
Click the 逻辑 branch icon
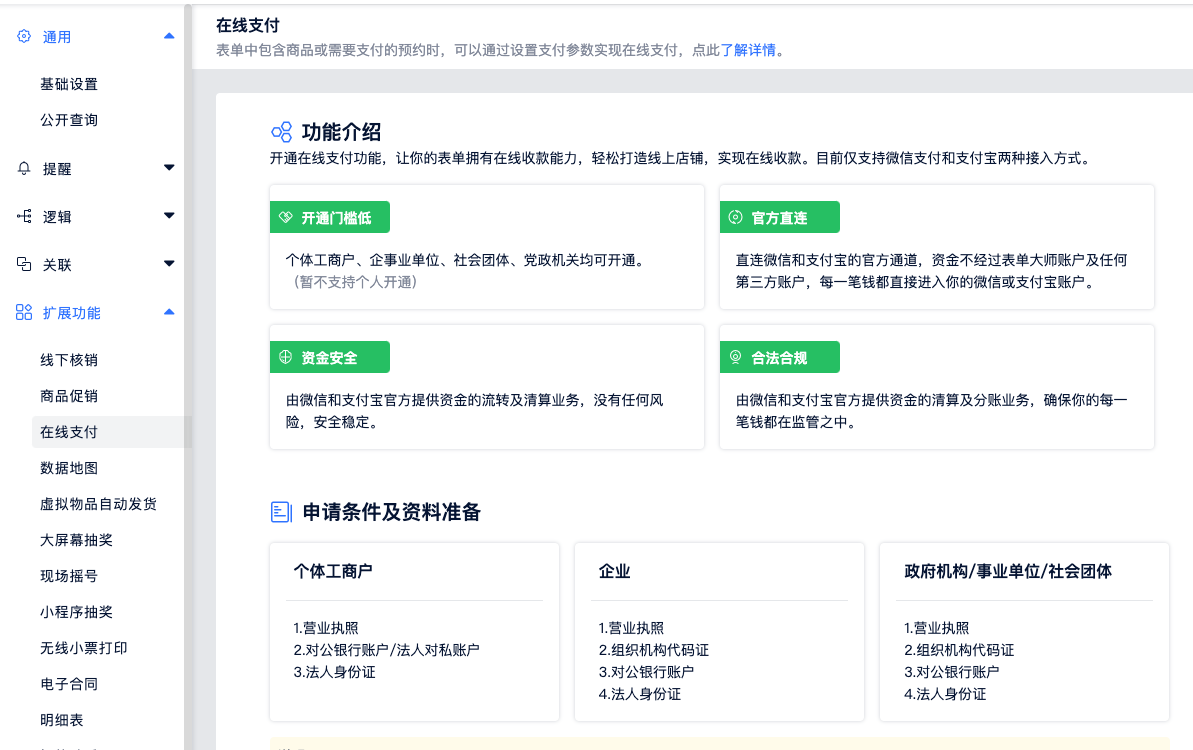coord(24,217)
